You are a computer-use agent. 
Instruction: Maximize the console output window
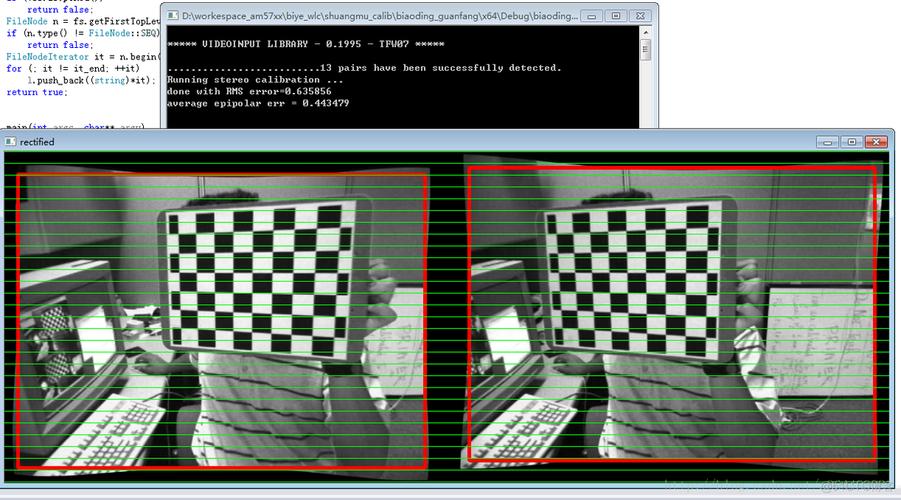point(614,16)
